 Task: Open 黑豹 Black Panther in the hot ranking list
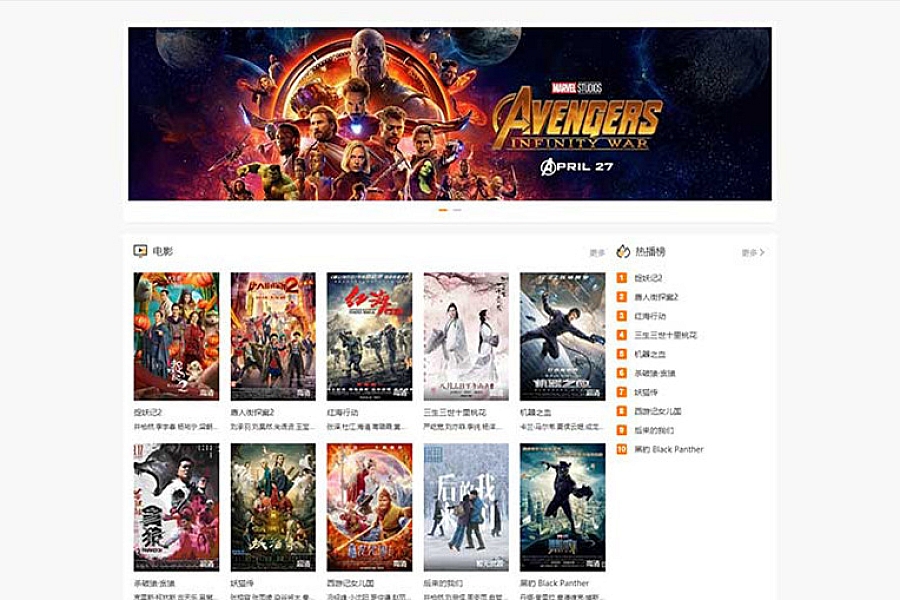(669, 449)
